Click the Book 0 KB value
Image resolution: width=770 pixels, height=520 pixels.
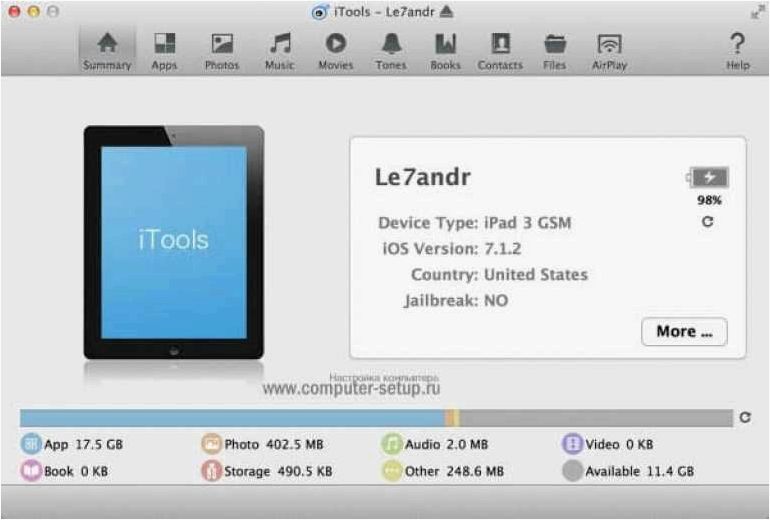click(94, 471)
